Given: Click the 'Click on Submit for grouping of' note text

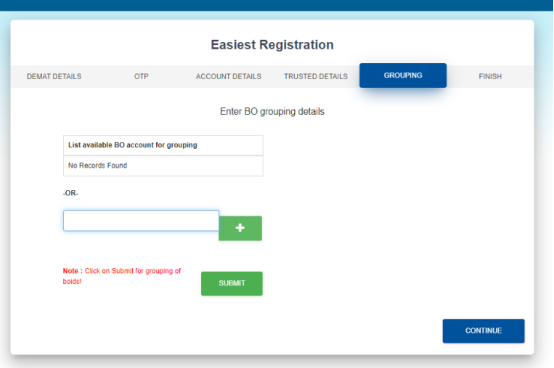Looking at the screenshot, I should coord(133,271).
